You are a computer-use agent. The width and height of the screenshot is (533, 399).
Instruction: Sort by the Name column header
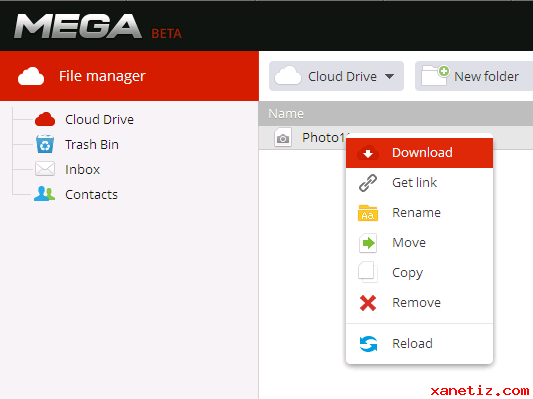click(x=286, y=114)
